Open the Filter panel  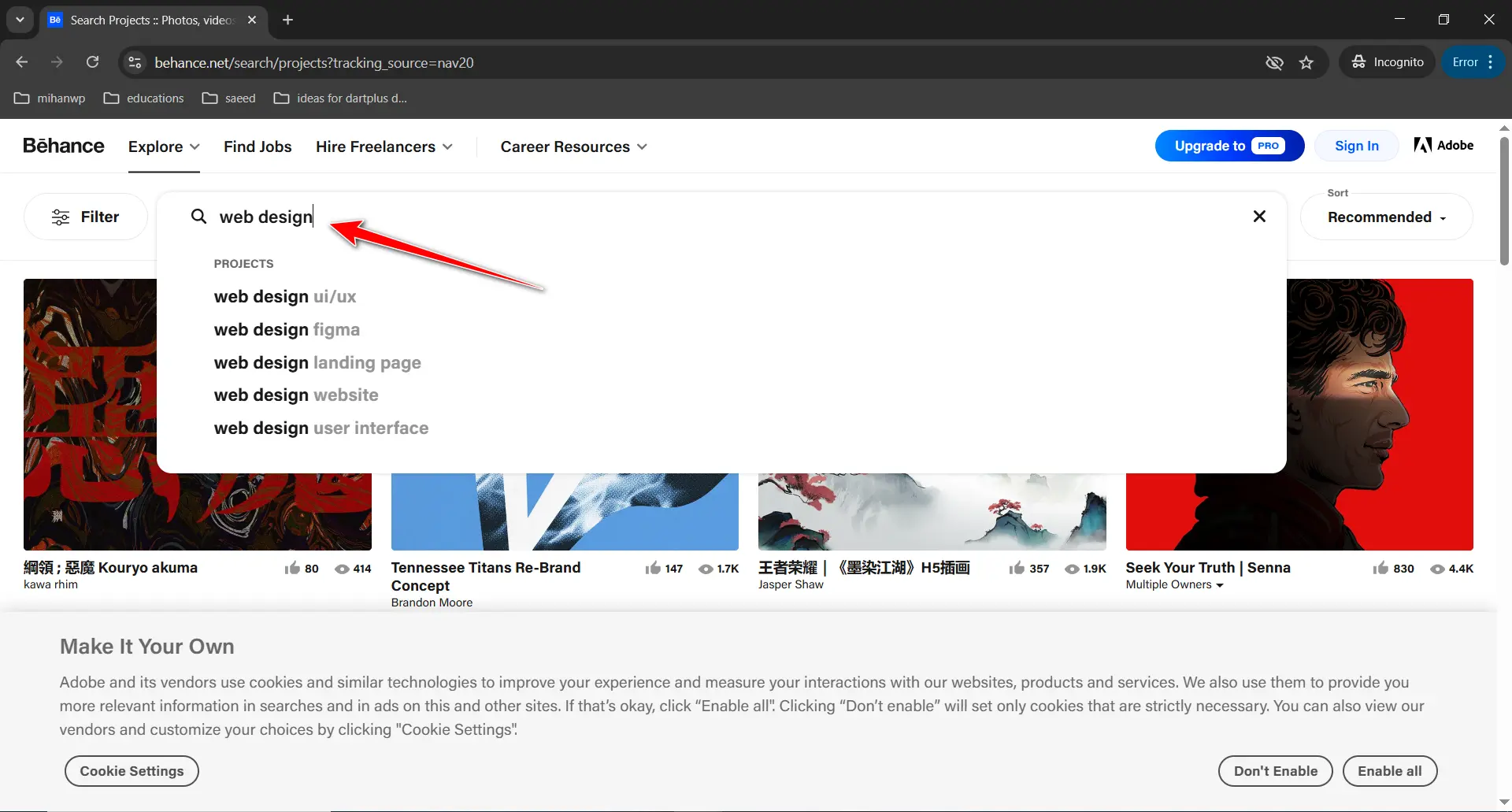[x=85, y=217]
